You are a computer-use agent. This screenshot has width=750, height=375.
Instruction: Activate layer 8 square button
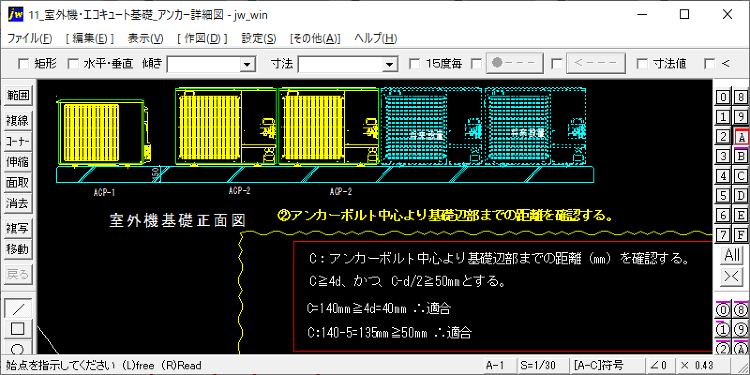point(741,98)
